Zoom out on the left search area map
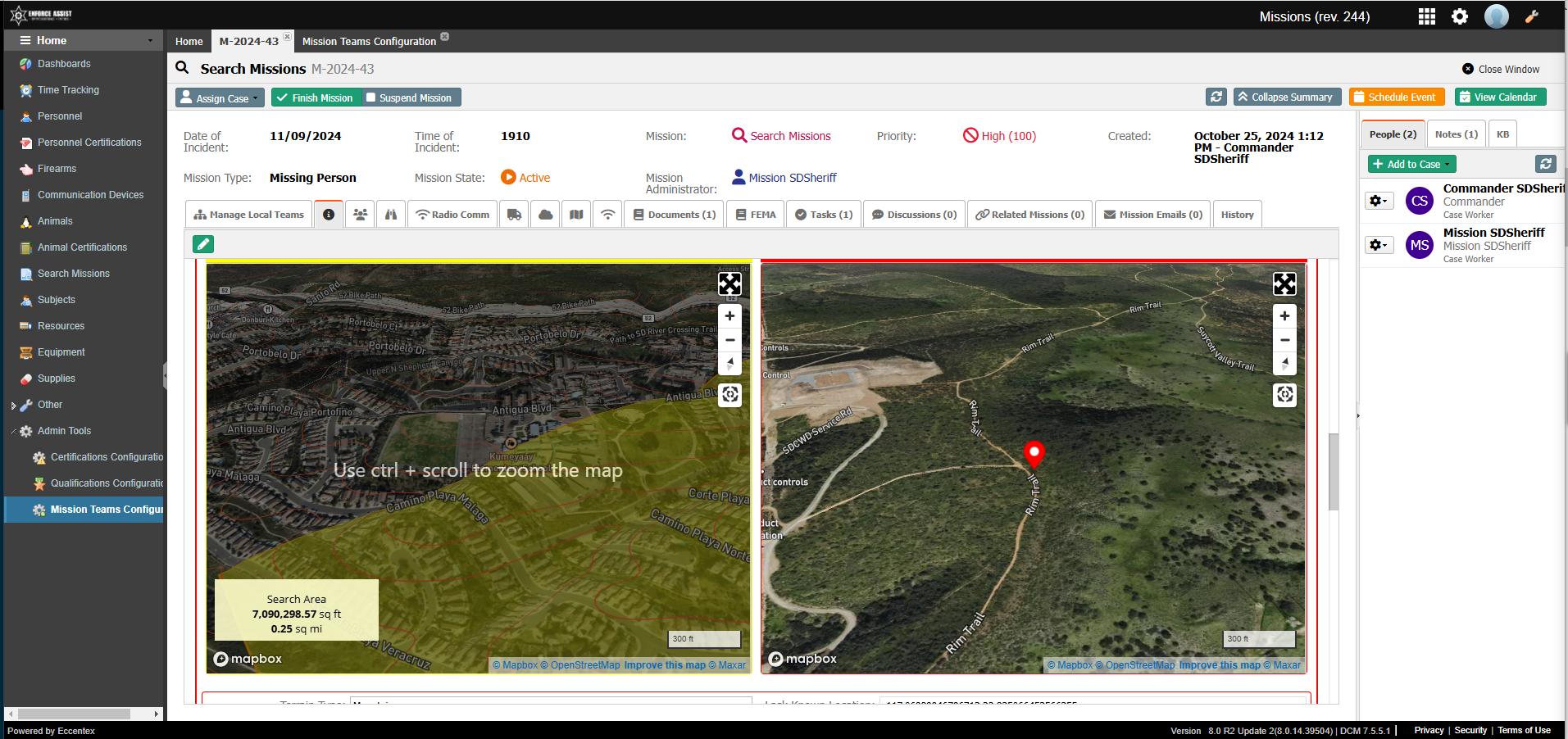Viewport: 1568px width, 739px height. point(729,340)
